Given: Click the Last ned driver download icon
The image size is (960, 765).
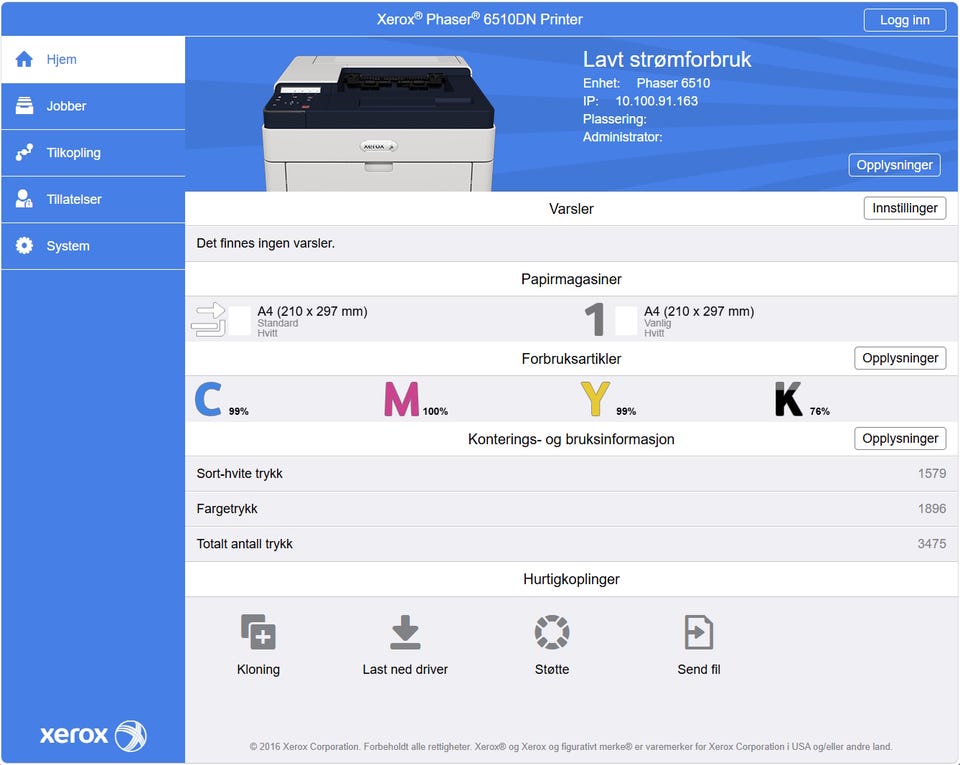Looking at the screenshot, I should [x=405, y=632].
